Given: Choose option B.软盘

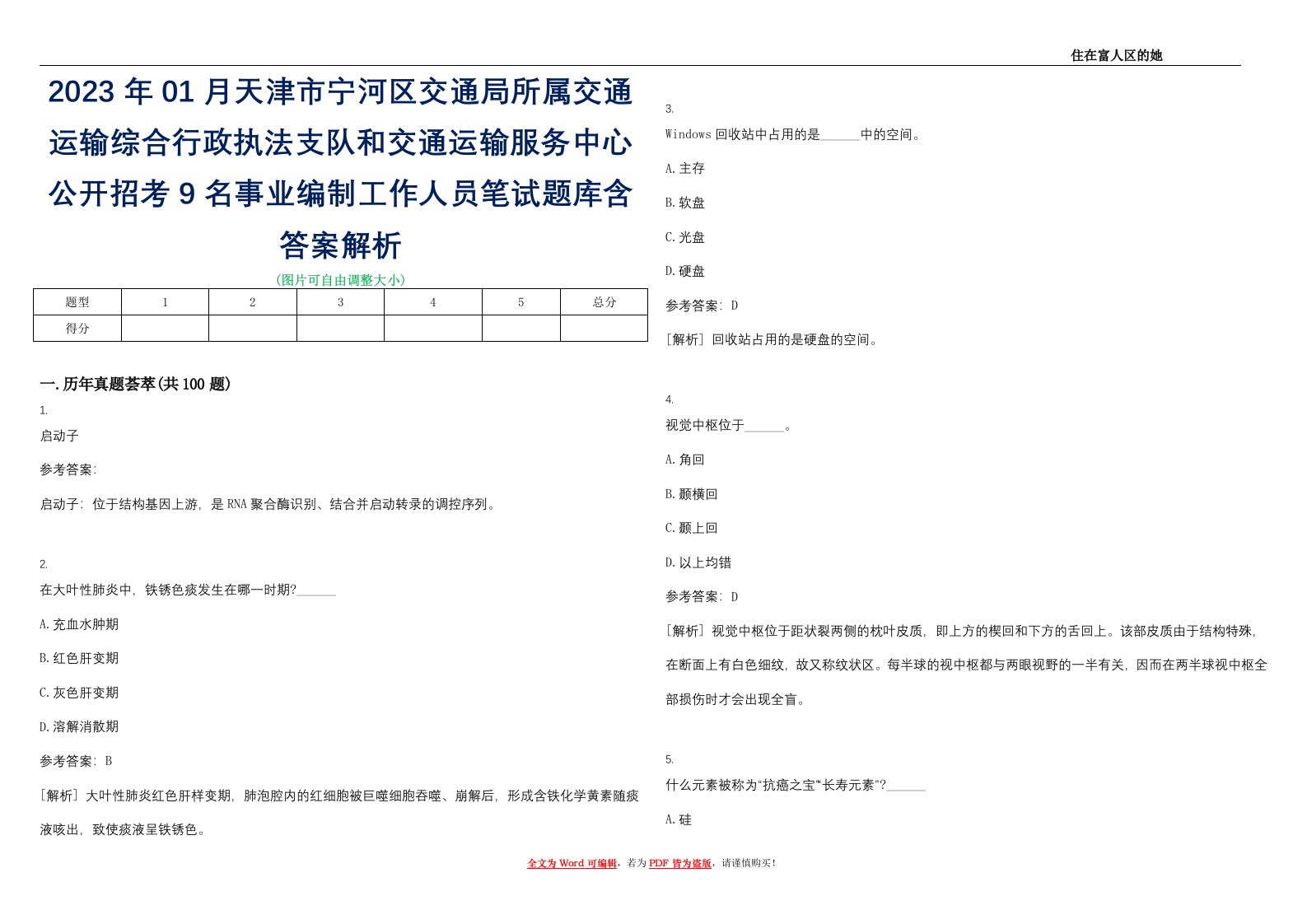Looking at the screenshot, I should point(685,203).
